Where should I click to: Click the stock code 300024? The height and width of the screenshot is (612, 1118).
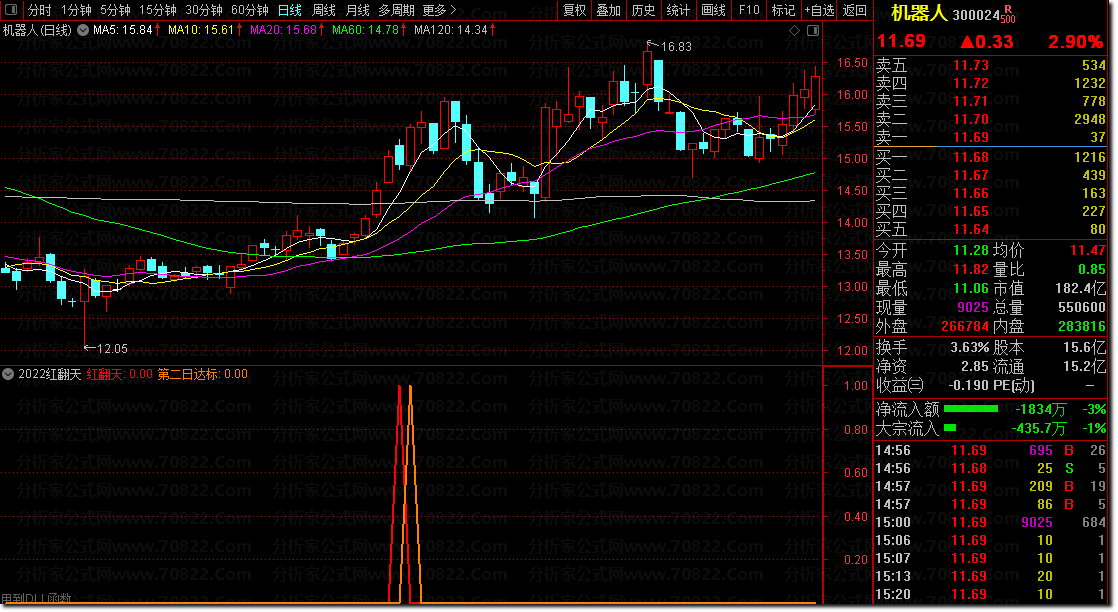coord(976,15)
